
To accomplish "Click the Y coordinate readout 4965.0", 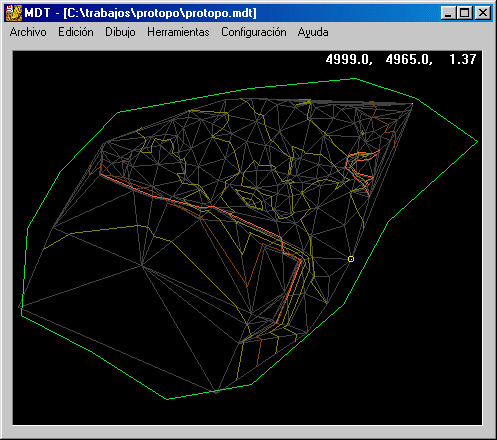I will [x=409, y=59].
